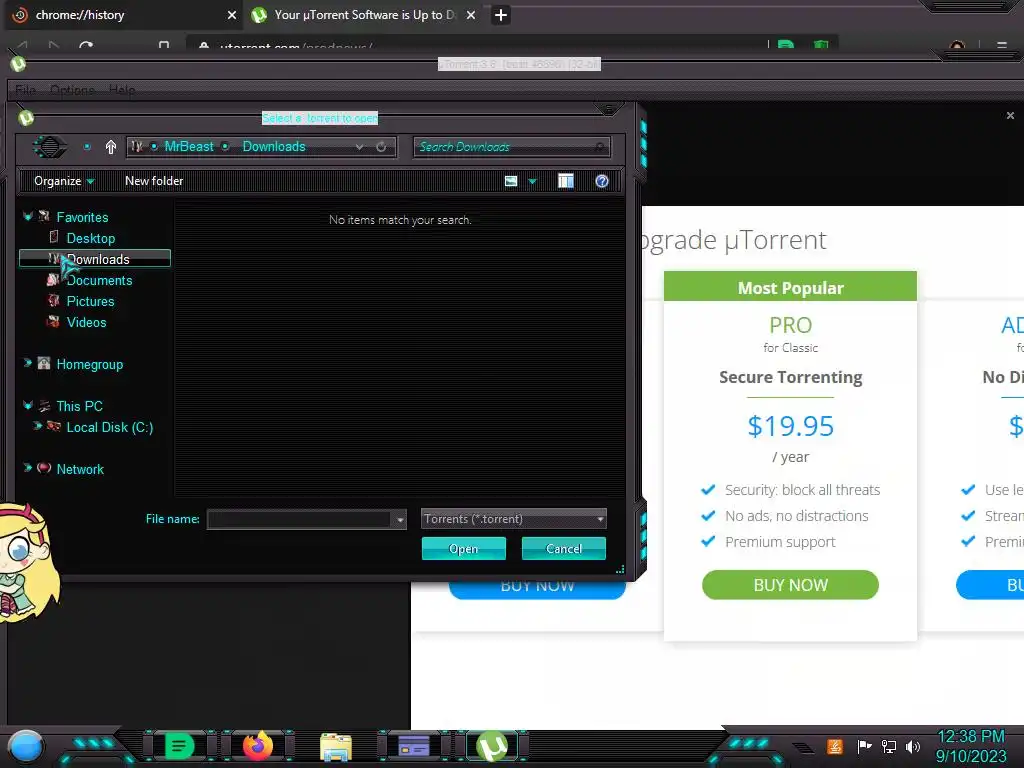1024x768 pixels.
Task: Open the Organize menu
Action: point(64,181)
